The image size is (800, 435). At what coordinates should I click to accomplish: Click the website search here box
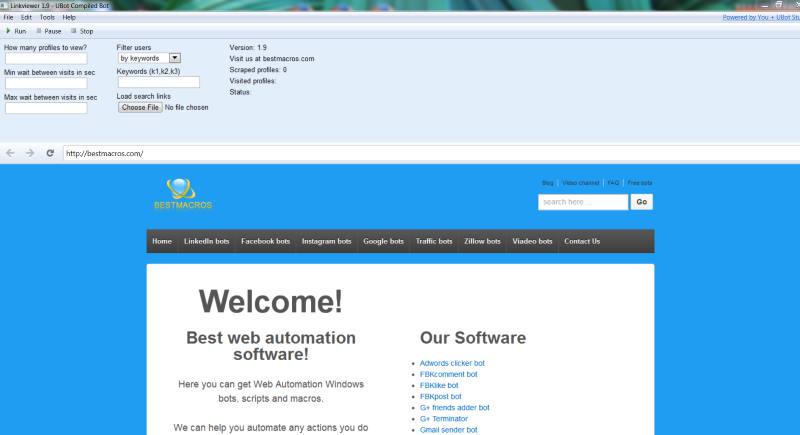(x=583, y=202)
